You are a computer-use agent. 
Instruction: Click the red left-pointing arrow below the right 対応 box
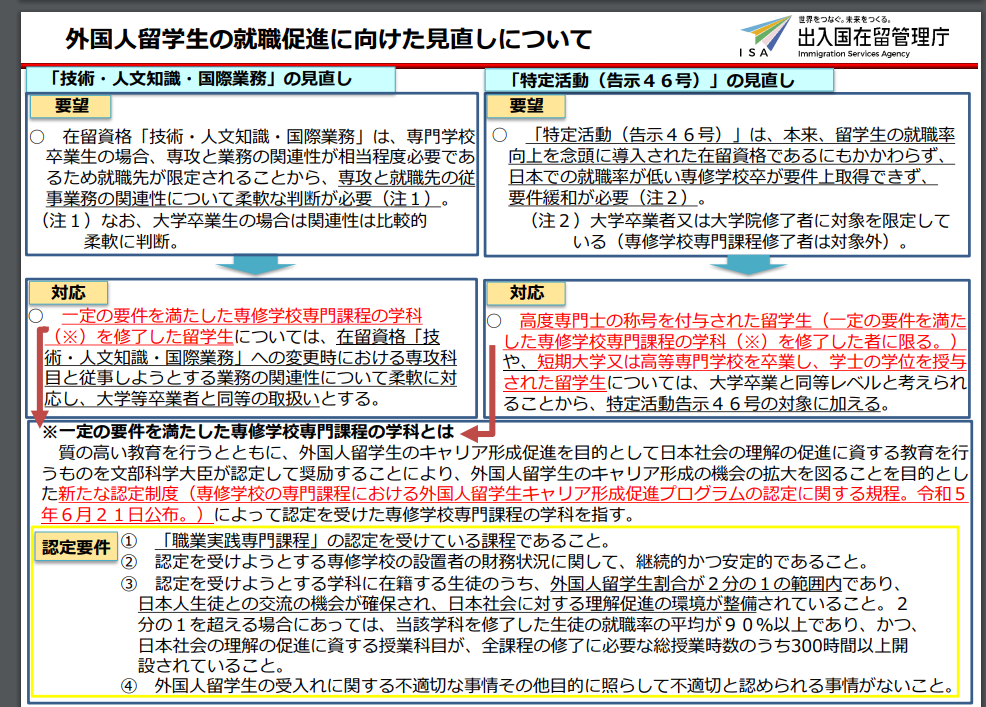[x=480, y=430]
